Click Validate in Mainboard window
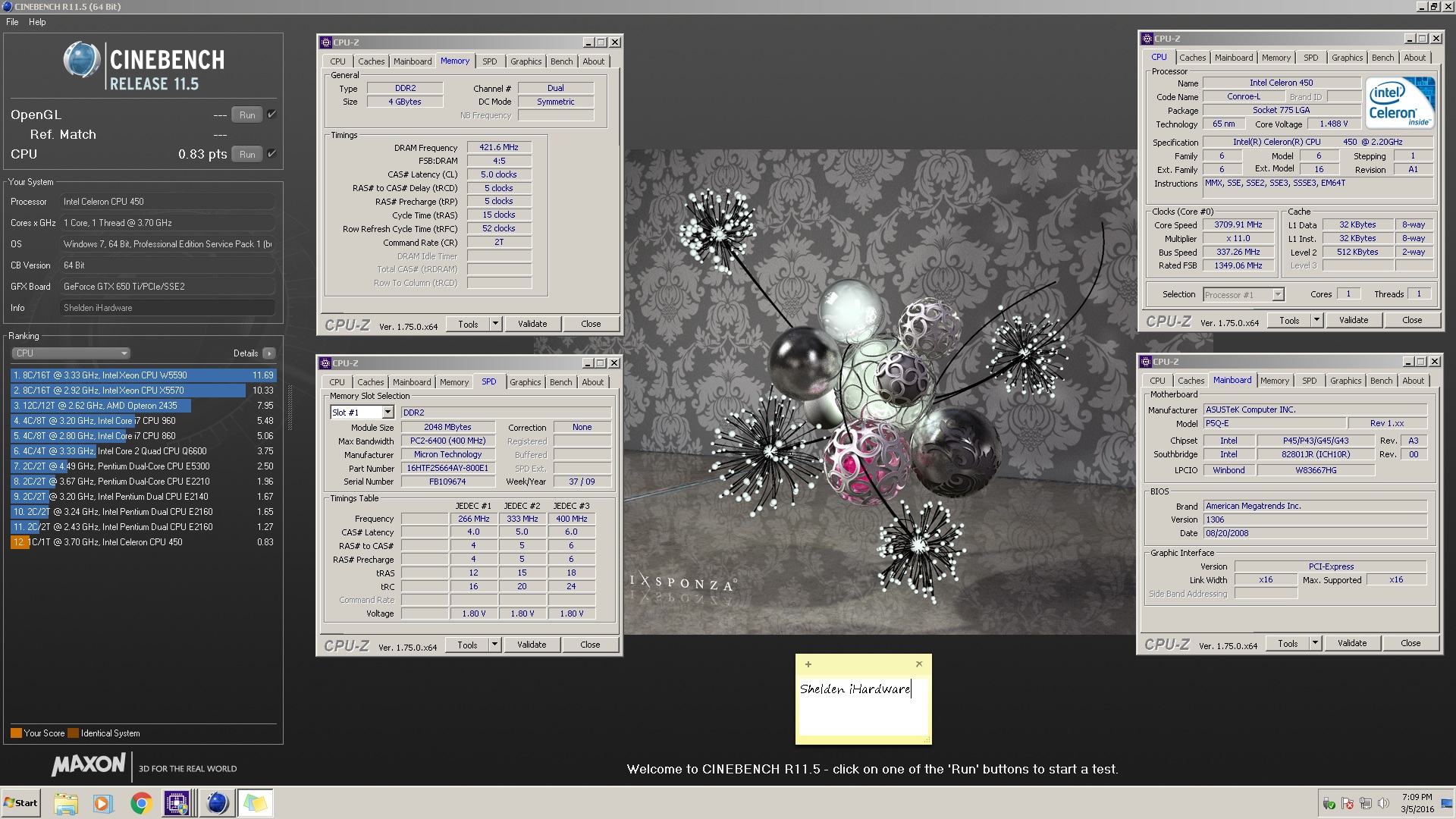Viewport: 1456px width, 819px height. pyautogui.click(x=1352, y=643)
